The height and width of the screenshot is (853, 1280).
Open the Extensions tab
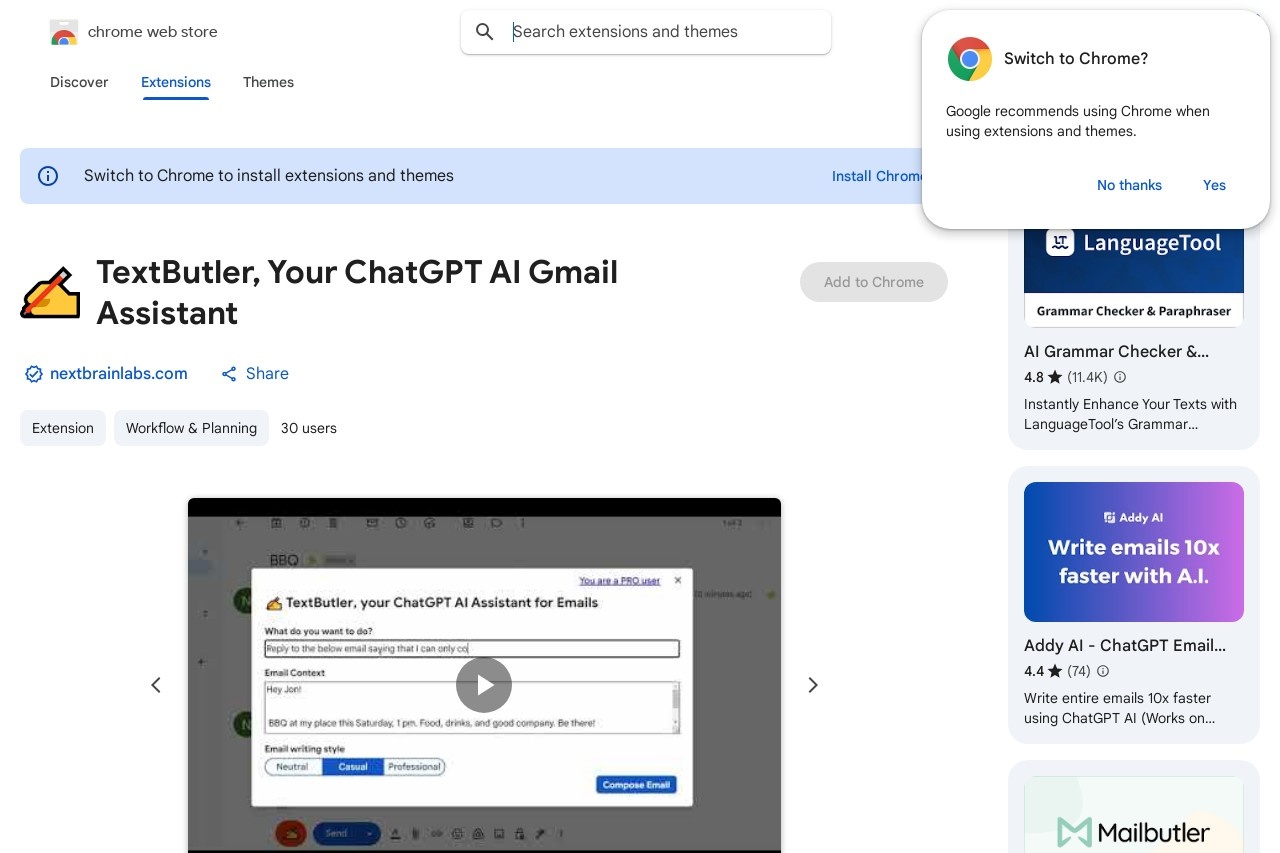pos(176,82)
